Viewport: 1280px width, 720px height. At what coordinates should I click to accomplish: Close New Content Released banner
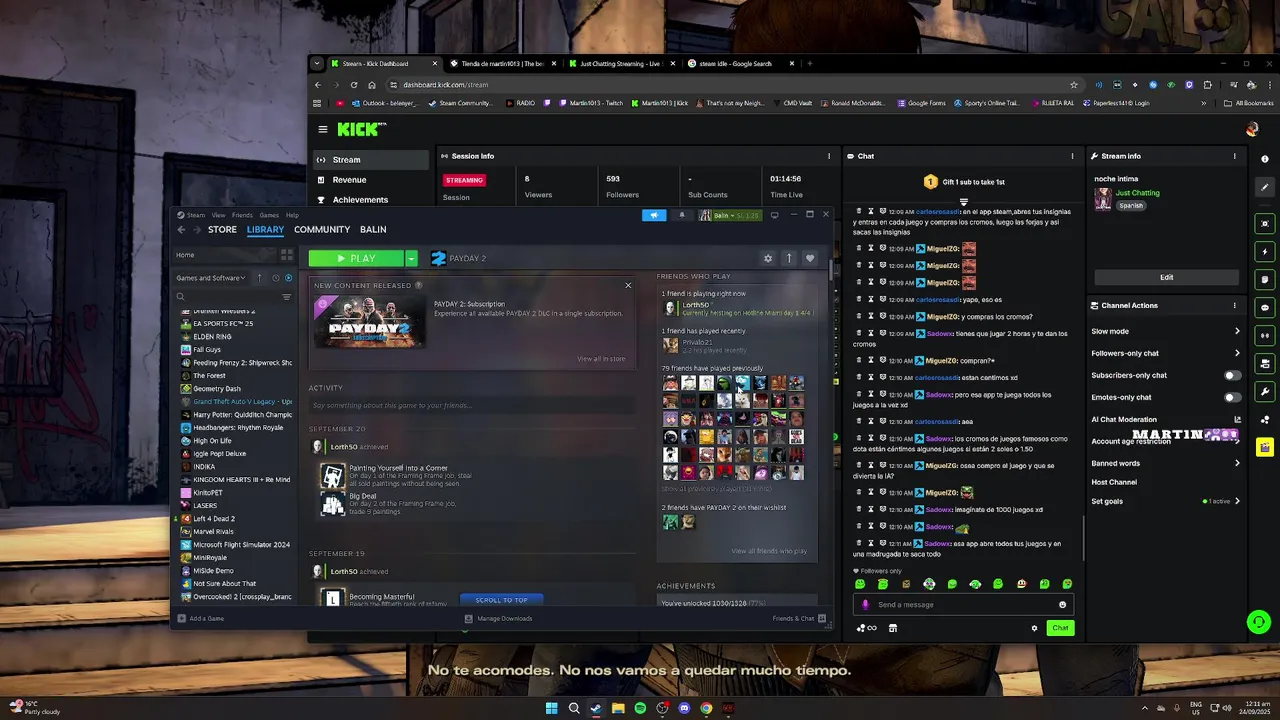point(628,286)
